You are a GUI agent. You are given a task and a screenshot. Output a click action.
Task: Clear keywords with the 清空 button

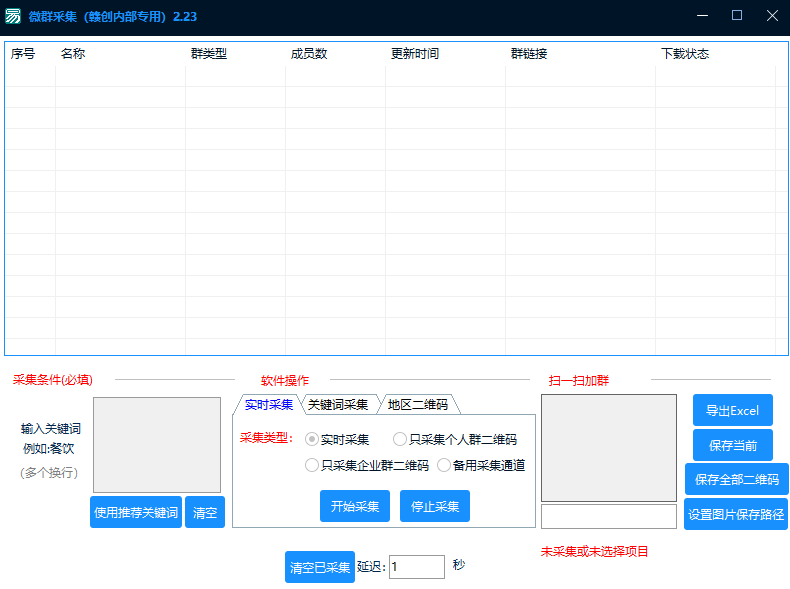point(205,512)
